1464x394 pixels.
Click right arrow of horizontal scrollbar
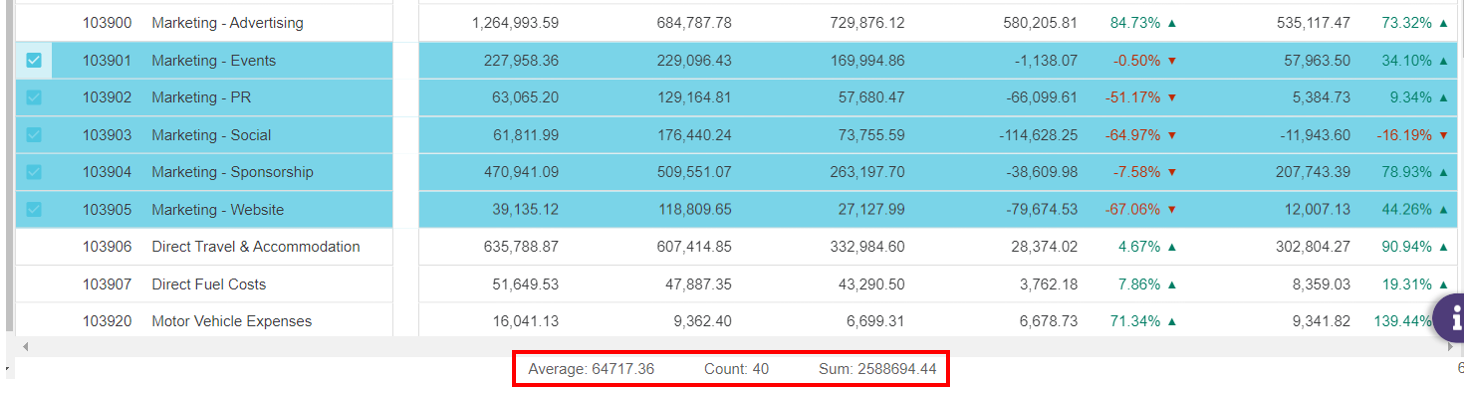(1451, 347)
